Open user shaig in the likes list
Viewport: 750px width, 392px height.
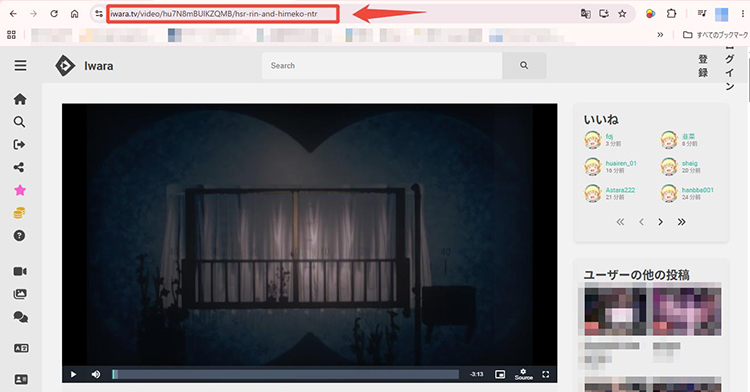690,163
